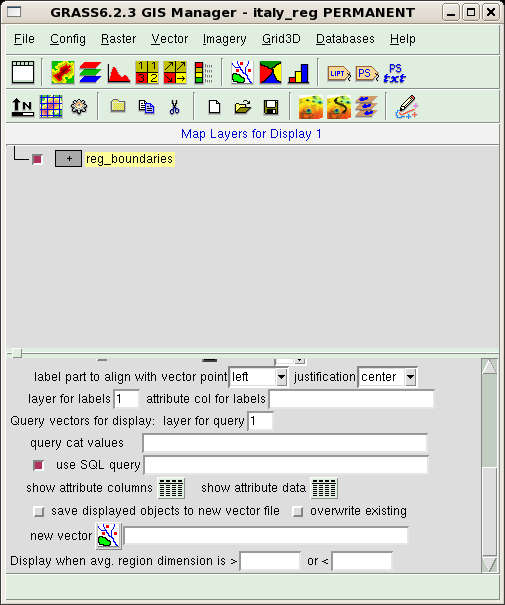Click pane divider sash handle
The image size is (505, 605).
coord(17,353)
